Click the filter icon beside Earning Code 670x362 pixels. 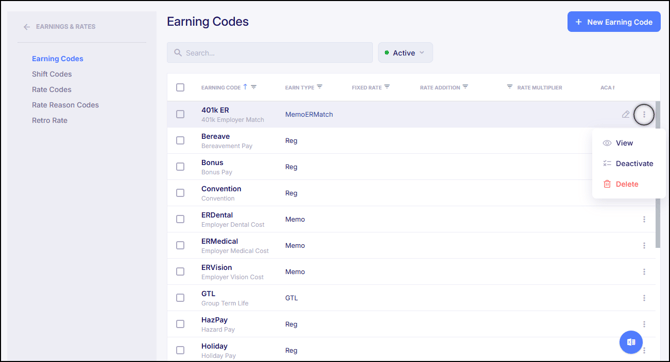[x=253, y=87]
